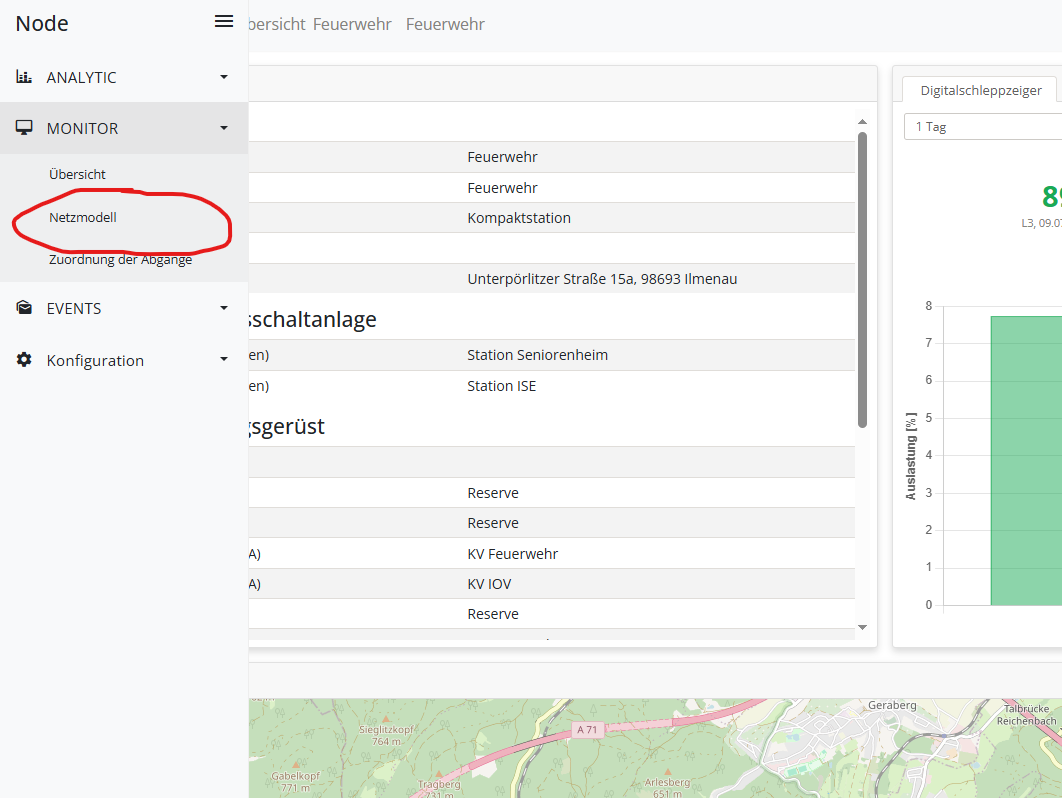
Task: Switch to the Digitalschleppzeiger tab
Action: point(980,90)
